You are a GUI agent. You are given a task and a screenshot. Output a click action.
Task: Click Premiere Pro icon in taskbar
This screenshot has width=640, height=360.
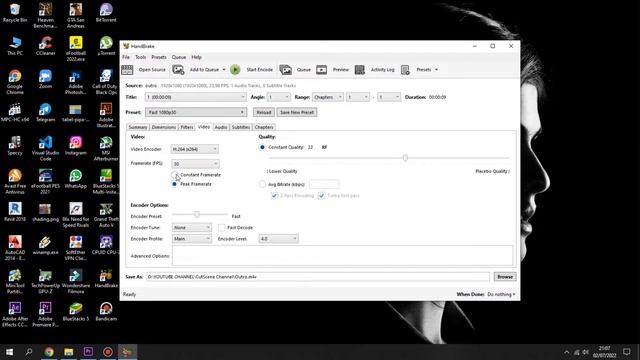coord(88,352)
